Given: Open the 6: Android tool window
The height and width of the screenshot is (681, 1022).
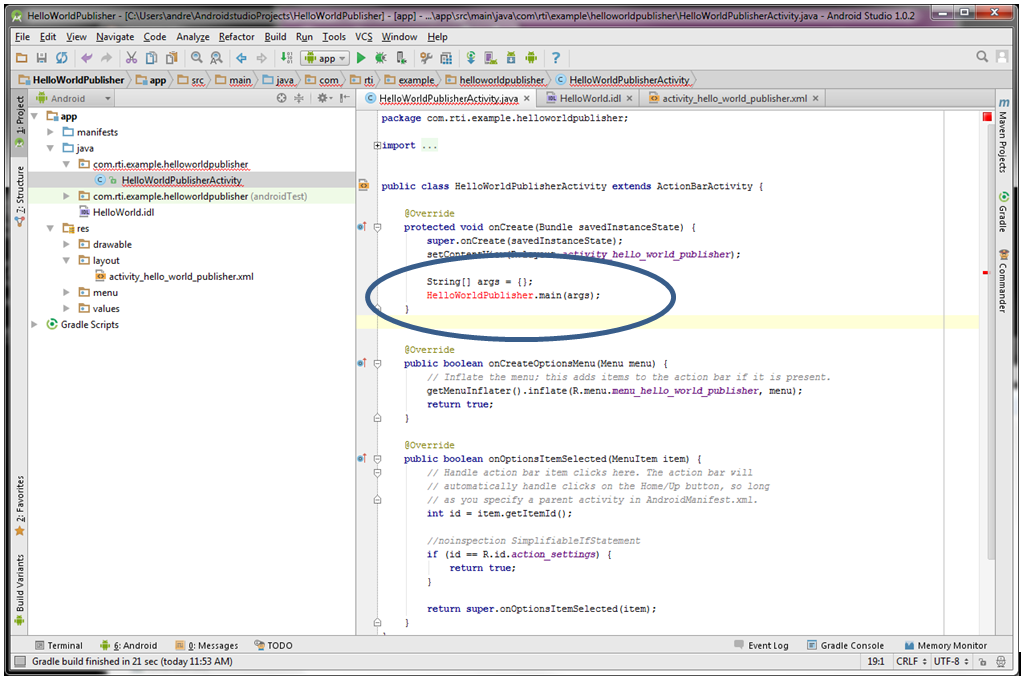Looking at the screenshot, I should [x=128, y=646].
